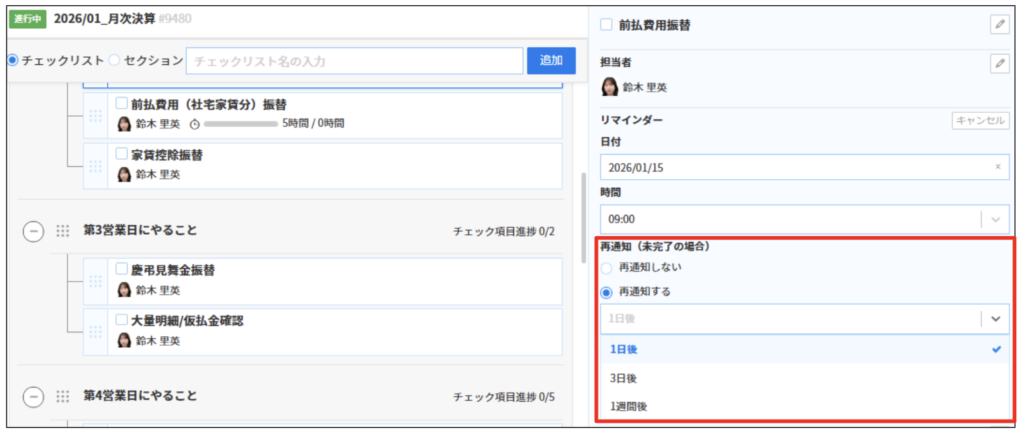Click drag handle beside 慶弔見舞金振替 item
Viewport: 1024px width, 435px height.
(x=96, y=280)
